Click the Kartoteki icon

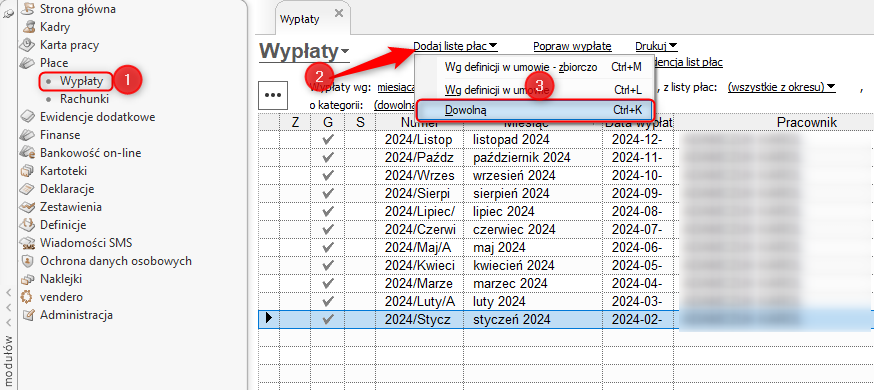[27, 170]
